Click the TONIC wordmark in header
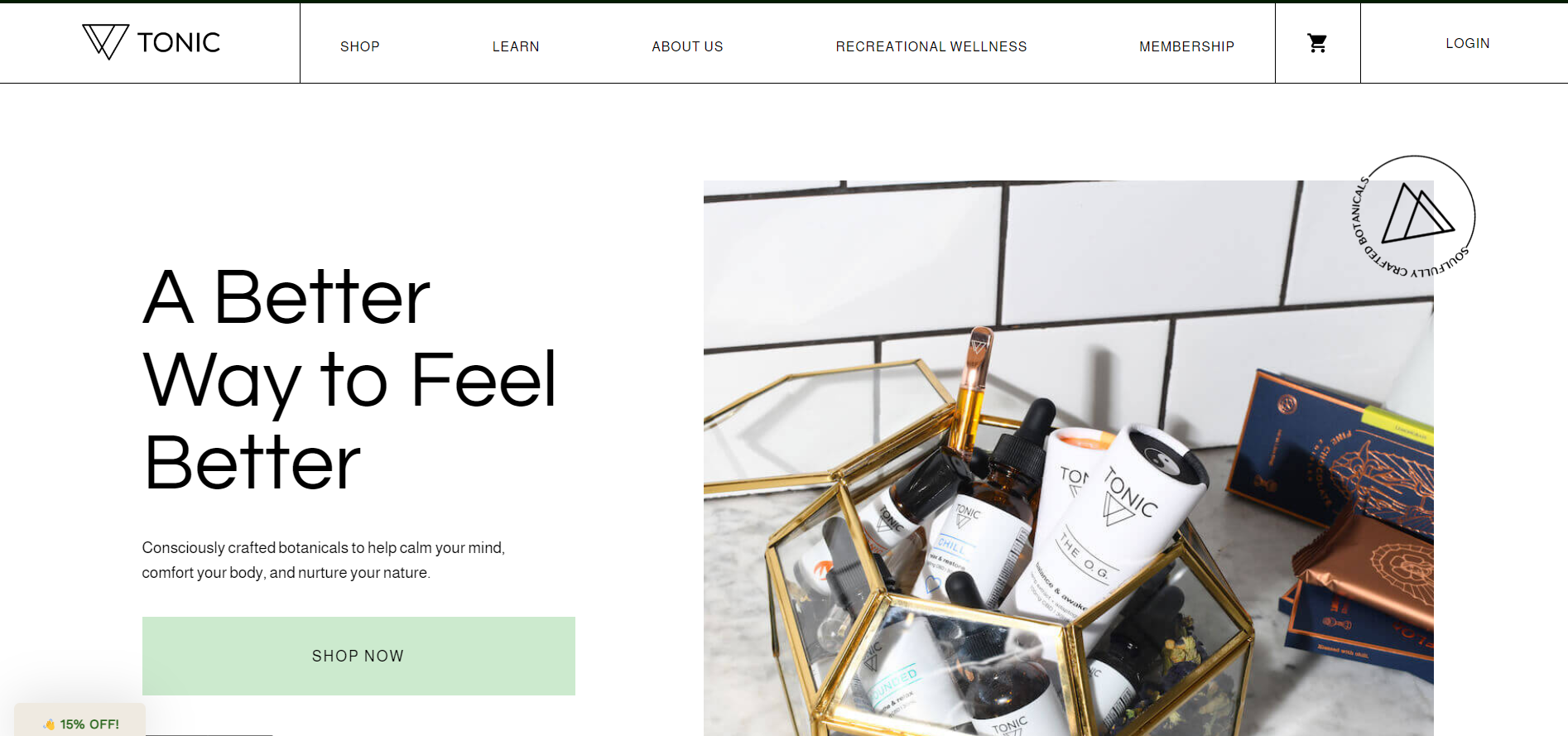Image resolution: width=1568 pixels, height=736 pixels. (179, 42)
